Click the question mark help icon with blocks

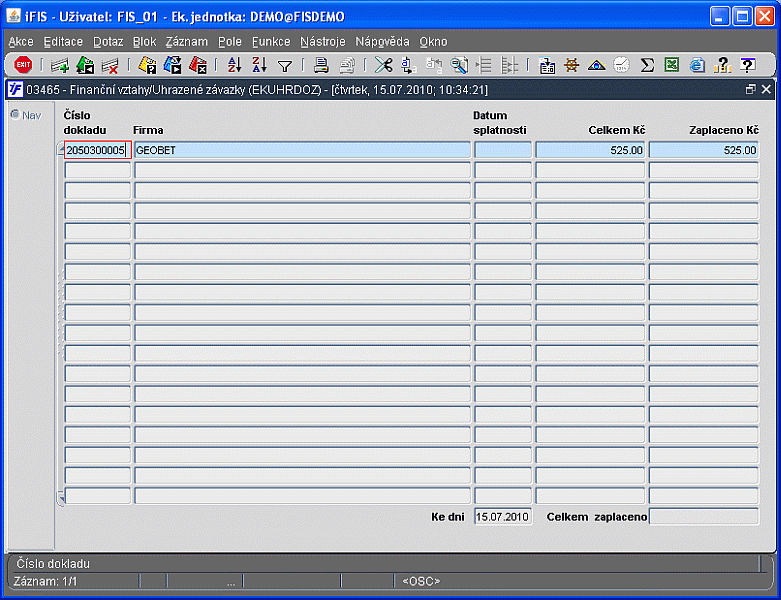[x=722, y=65]
